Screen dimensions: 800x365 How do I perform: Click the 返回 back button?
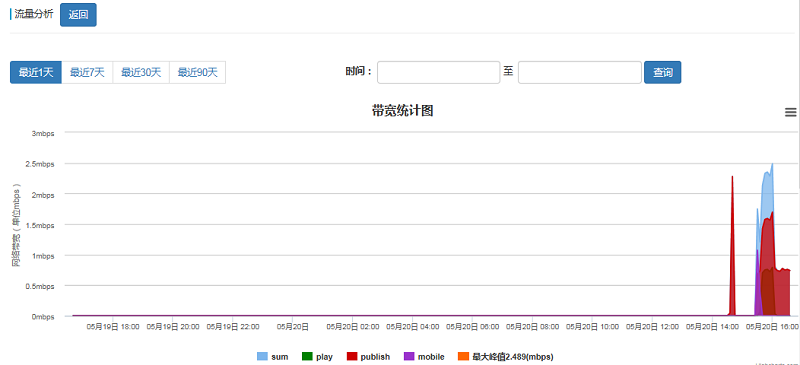click(78, 15)
